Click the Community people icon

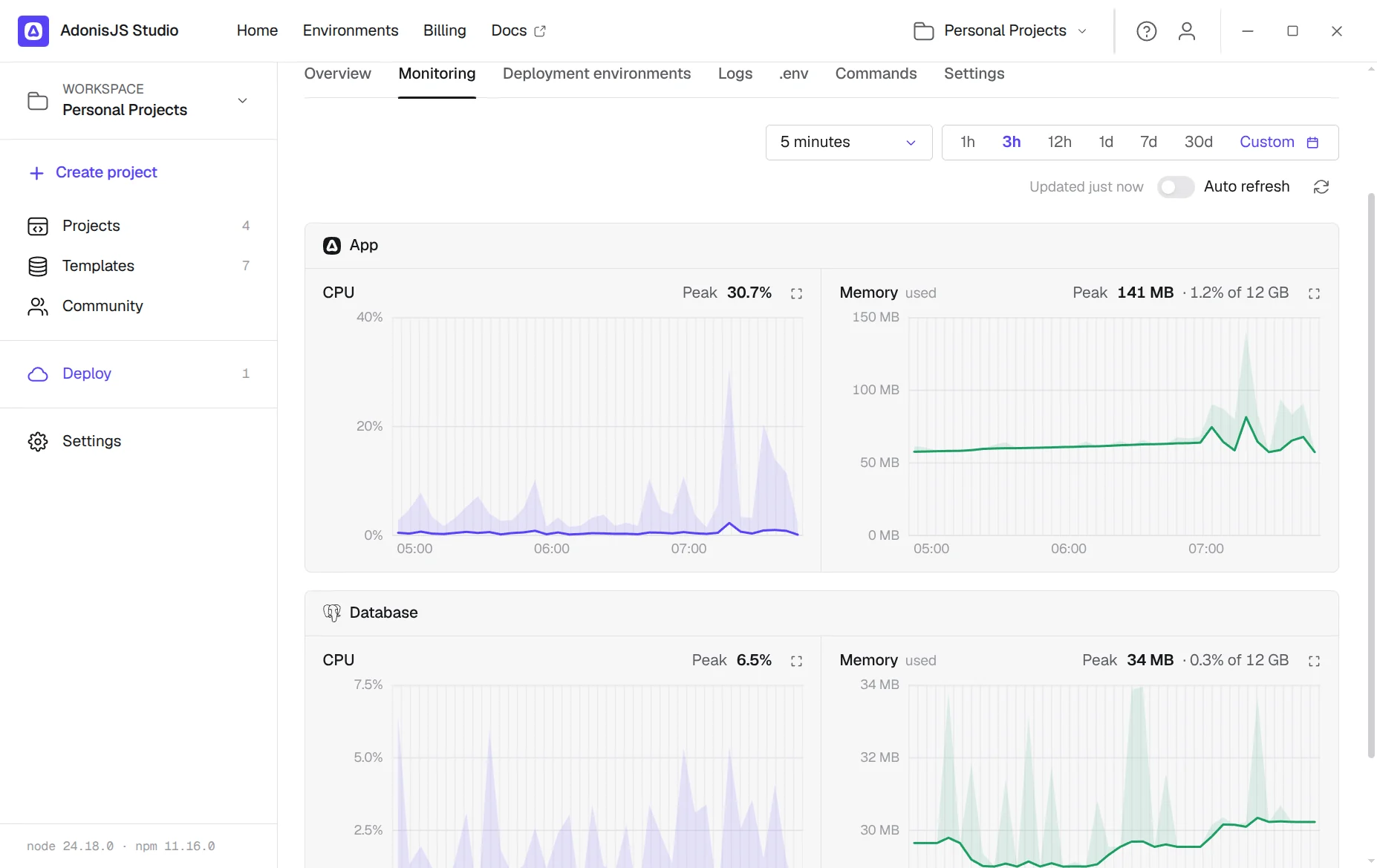pos(38,306)
